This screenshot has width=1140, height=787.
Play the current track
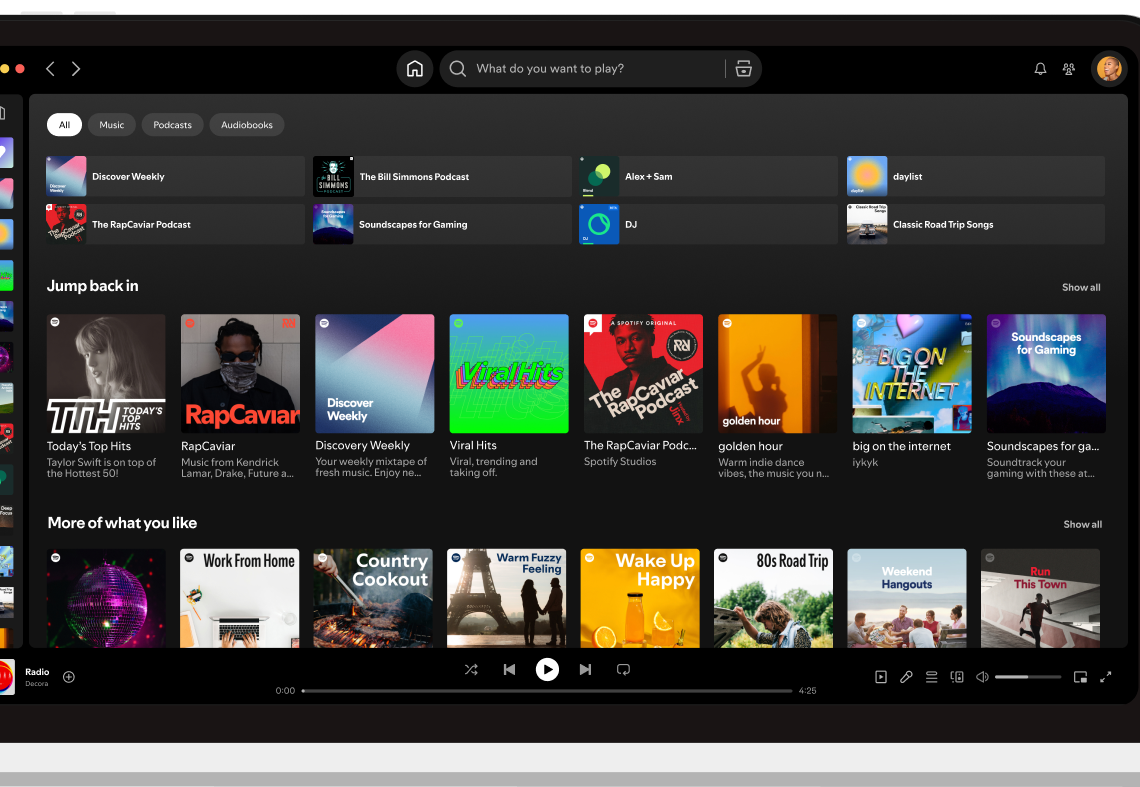(547, 669)
